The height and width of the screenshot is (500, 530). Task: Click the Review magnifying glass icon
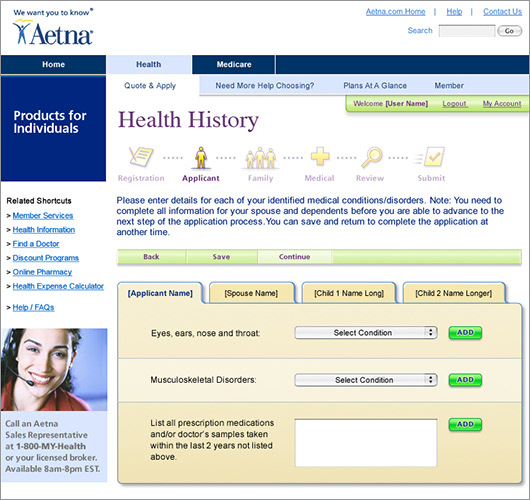pyautogui.click(x=371, y=157)
